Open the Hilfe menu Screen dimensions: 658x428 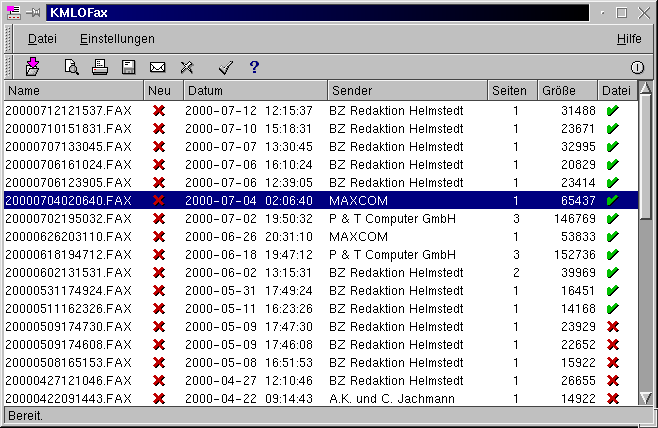click(x=629, y=39)
